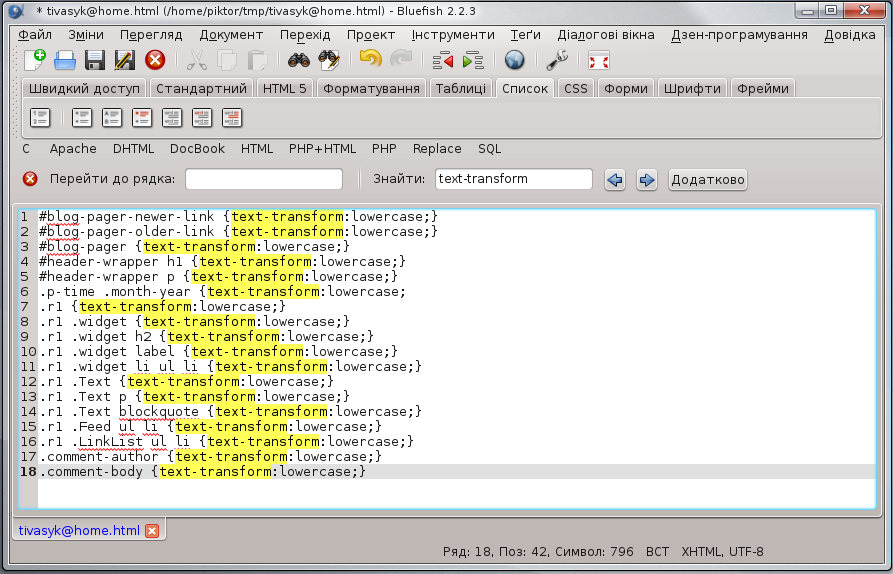Switch to the Таблиці tab
The width and height of the screenshot is (893, 574).
point(461,89)
